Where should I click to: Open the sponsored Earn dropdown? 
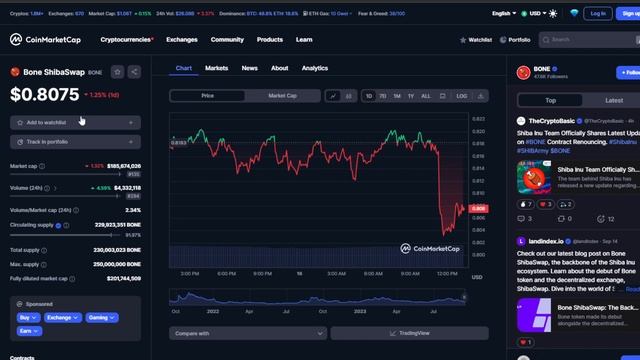click(29, 331)
